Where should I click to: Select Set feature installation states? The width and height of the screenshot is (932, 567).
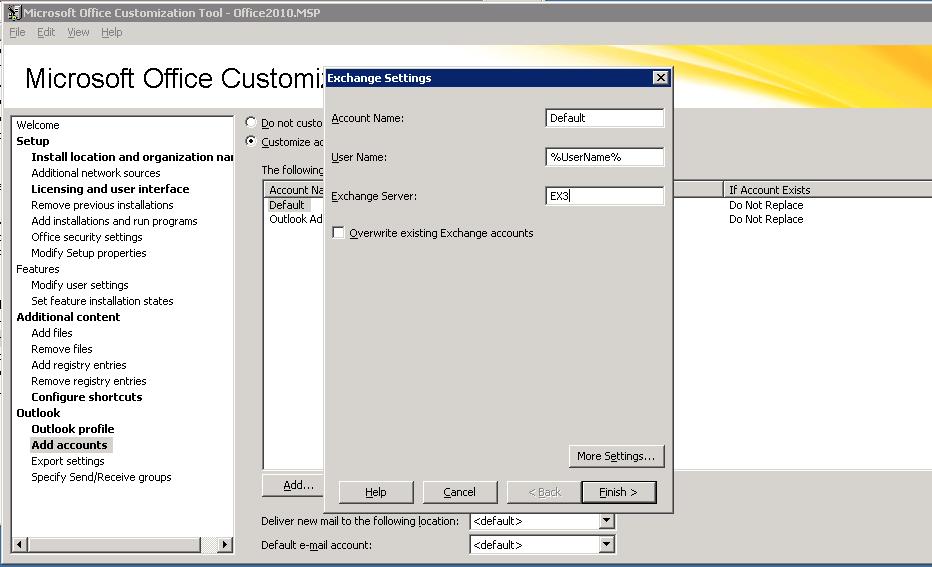pos(102,301)
